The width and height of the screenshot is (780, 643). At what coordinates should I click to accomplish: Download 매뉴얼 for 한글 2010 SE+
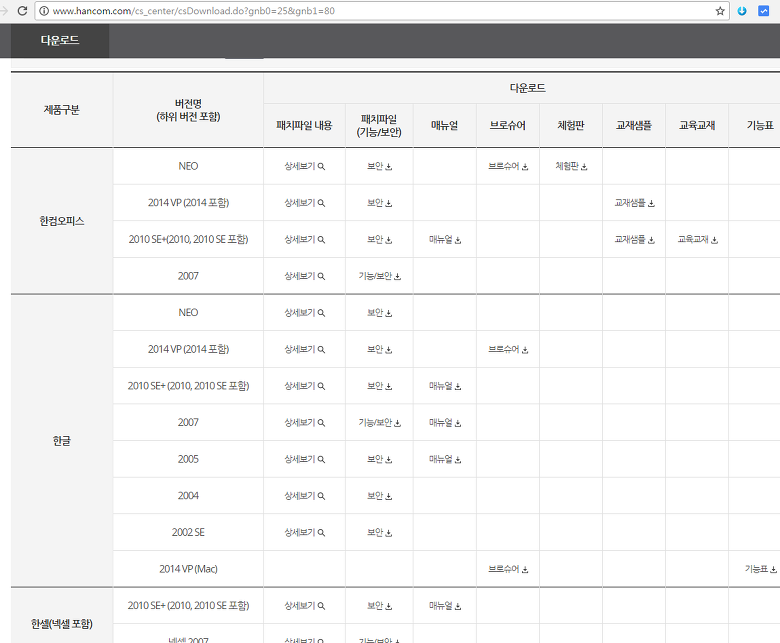[x=445, y=386]
